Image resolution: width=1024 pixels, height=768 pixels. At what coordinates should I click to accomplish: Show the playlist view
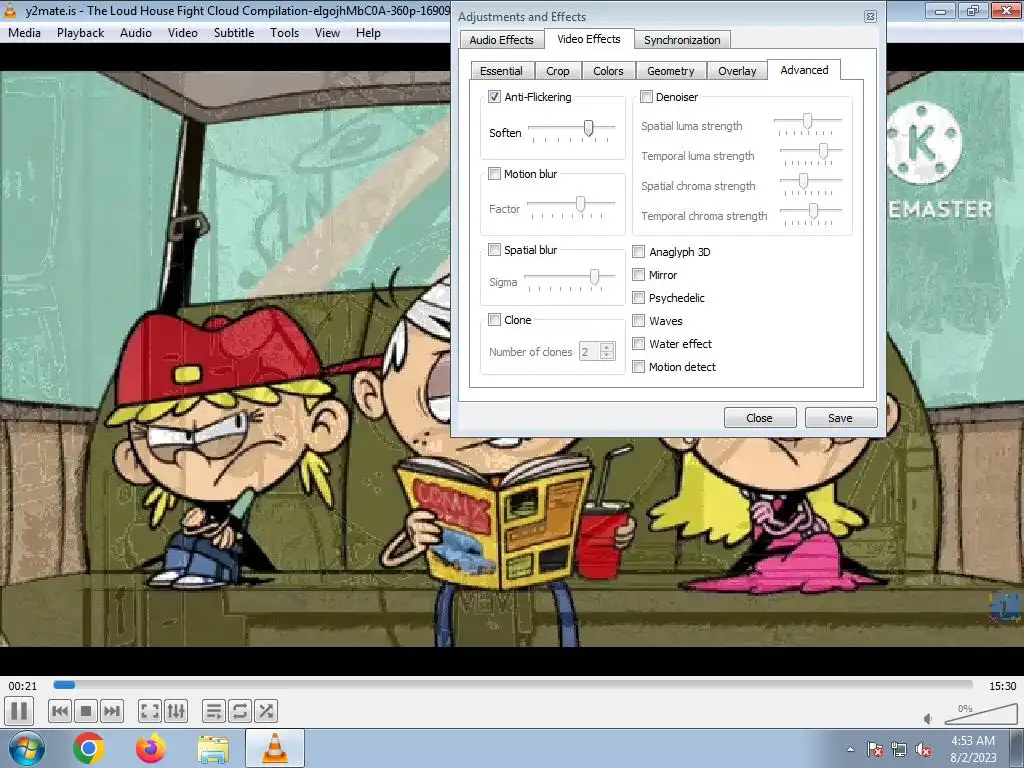pyautogui.click(x=214, y=711)
